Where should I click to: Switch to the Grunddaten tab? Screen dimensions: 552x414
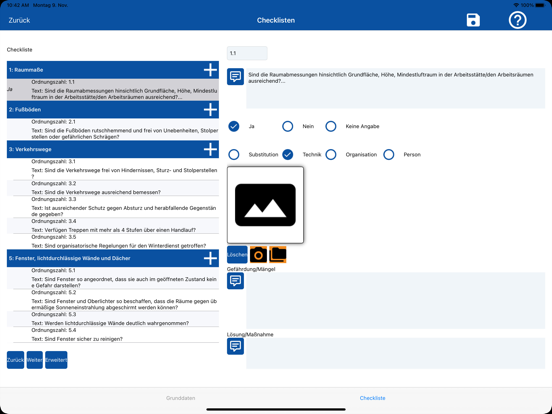coord(181,398)
